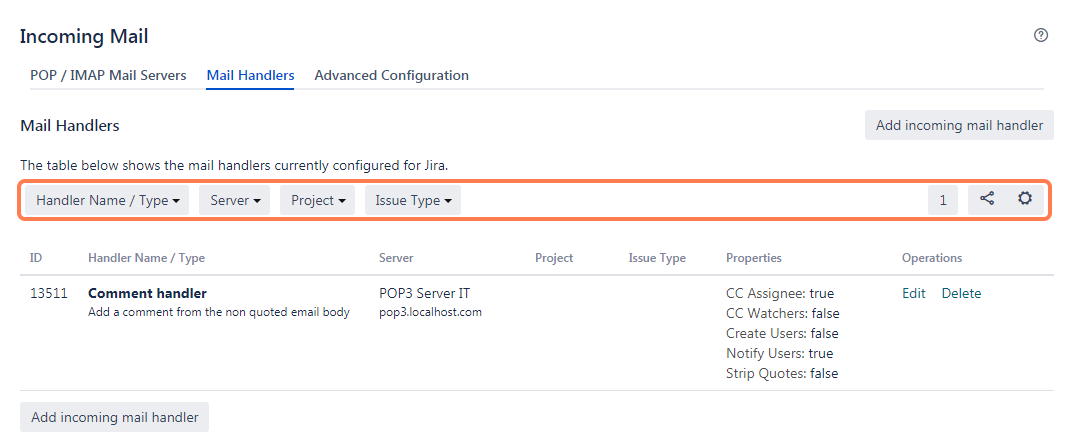
Task: Click the Comment handler name
Action: click(147, 293)
